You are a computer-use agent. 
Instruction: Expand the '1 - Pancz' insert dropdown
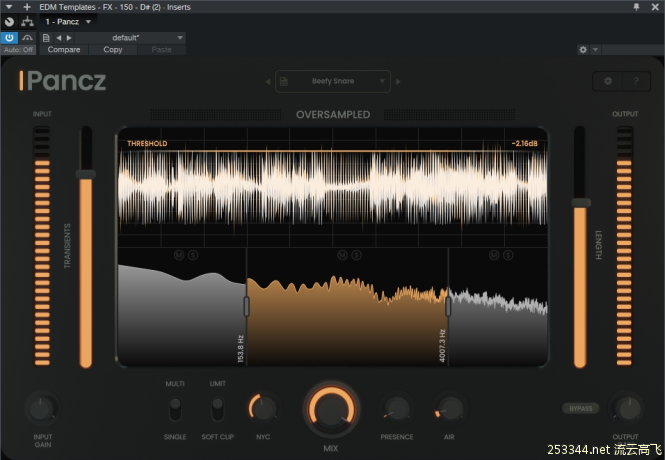68,22
